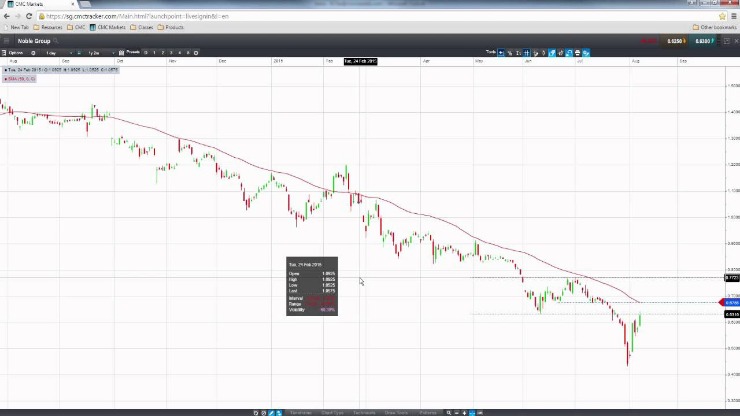
Task: Click the red current price marker on axis
Action: [730, 302]
